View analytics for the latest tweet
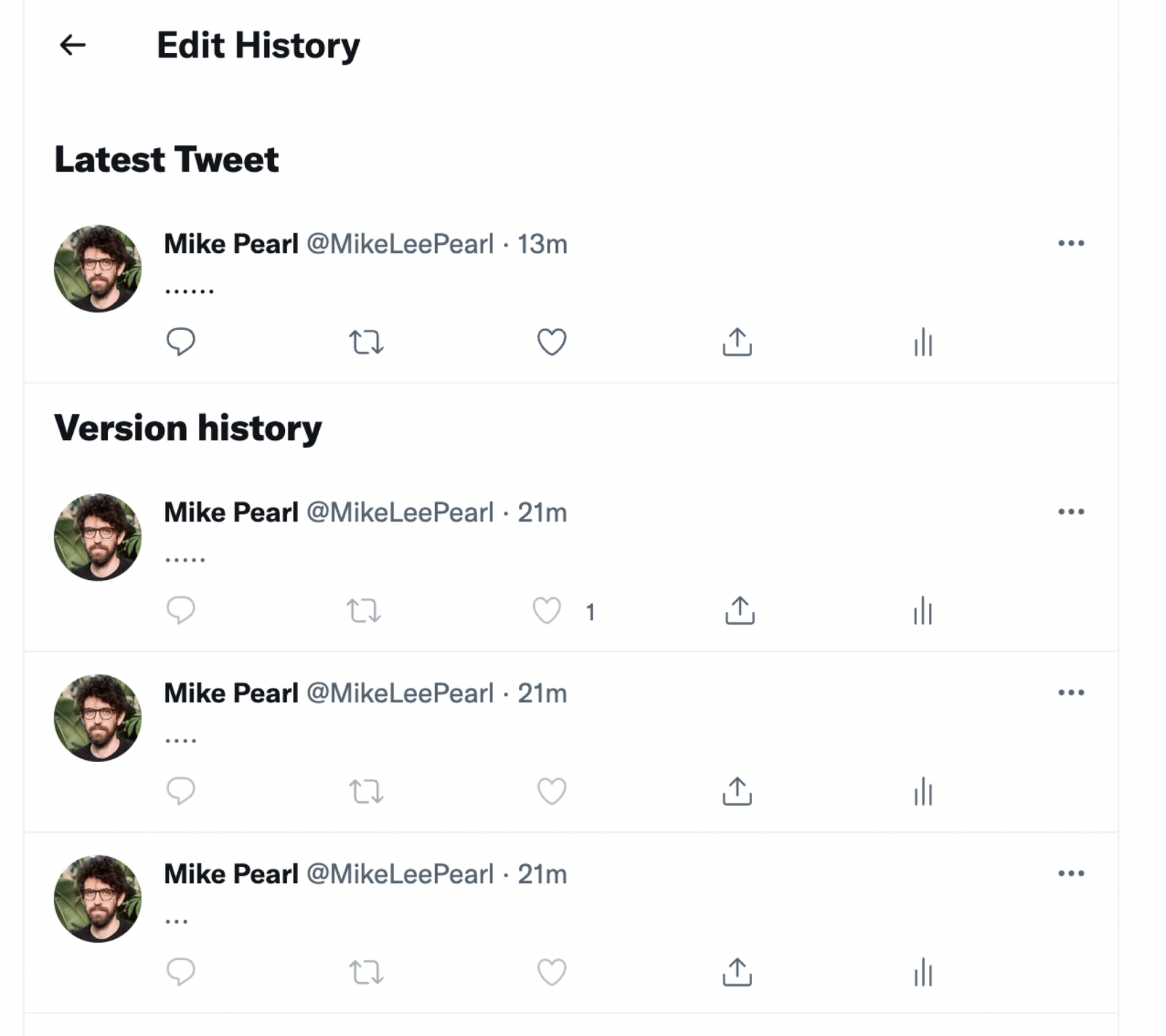This screenshot has height=1036, width=1166. click(922, 342)
